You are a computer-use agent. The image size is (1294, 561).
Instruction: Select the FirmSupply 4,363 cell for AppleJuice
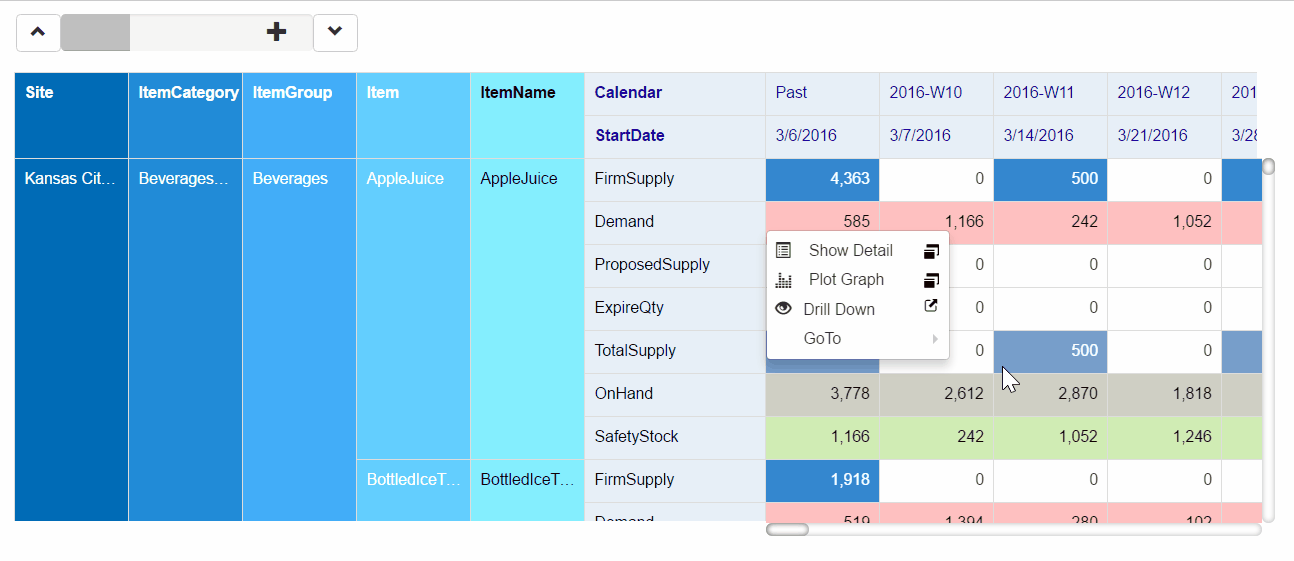(x=822, y=179)
